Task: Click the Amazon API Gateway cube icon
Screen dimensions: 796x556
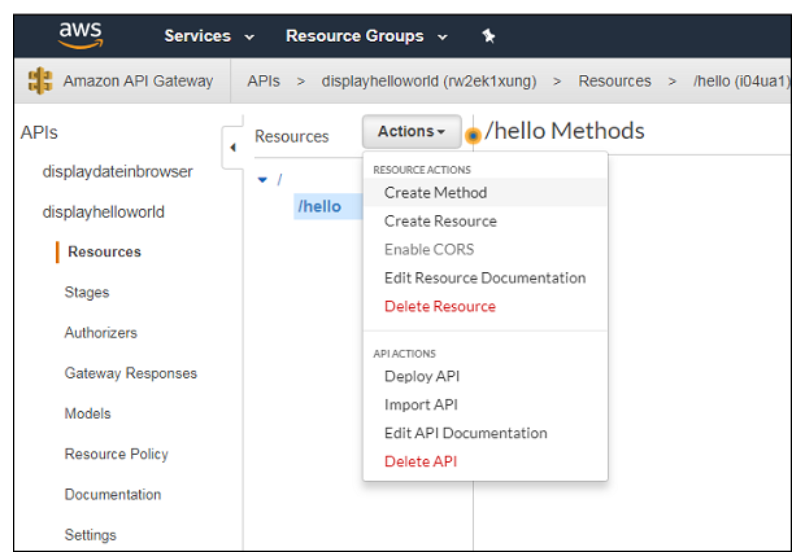Action: (41, 82)
